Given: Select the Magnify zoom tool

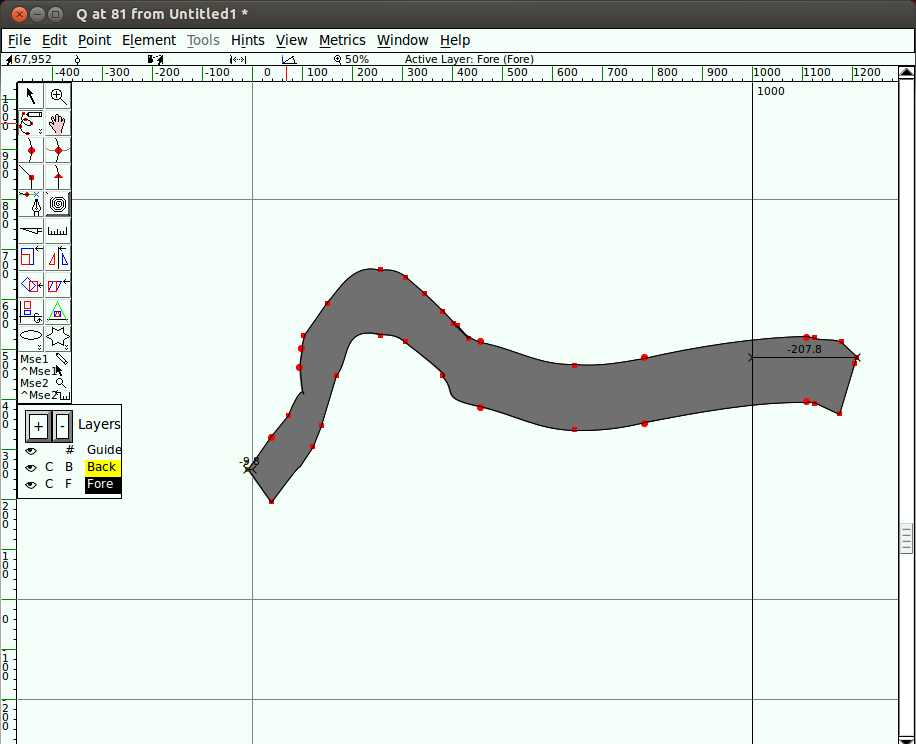Looking at the screenshot, I should pyautogui.click(x=58, y=96).
